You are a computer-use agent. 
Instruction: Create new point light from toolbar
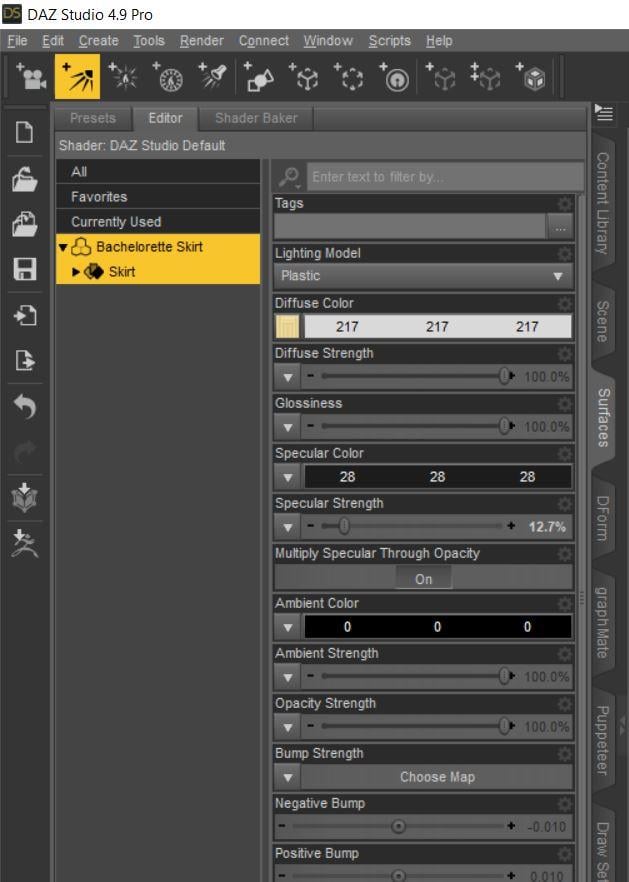(123, 77)
